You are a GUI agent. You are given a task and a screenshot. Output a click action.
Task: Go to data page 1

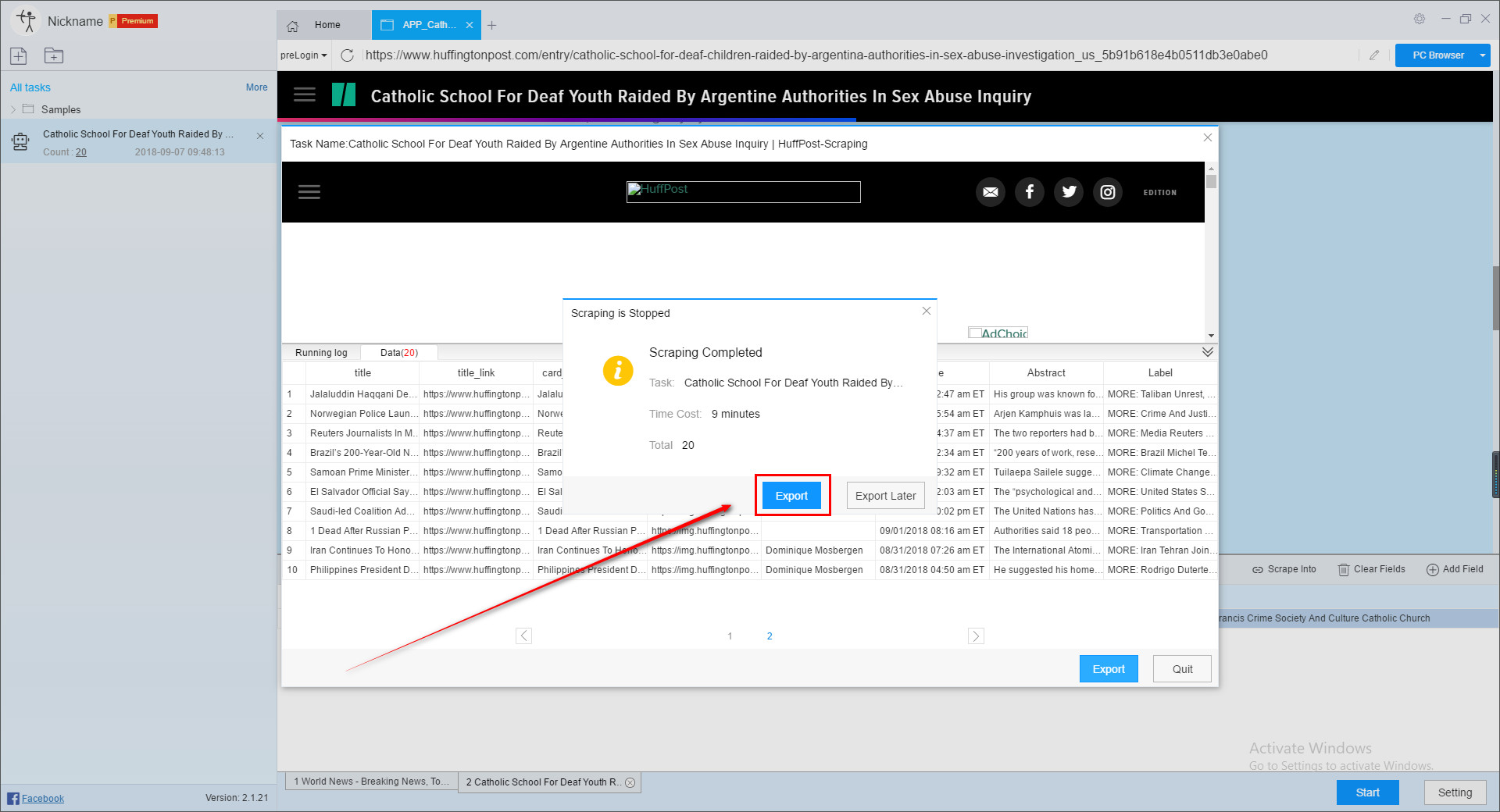[730, 636]
